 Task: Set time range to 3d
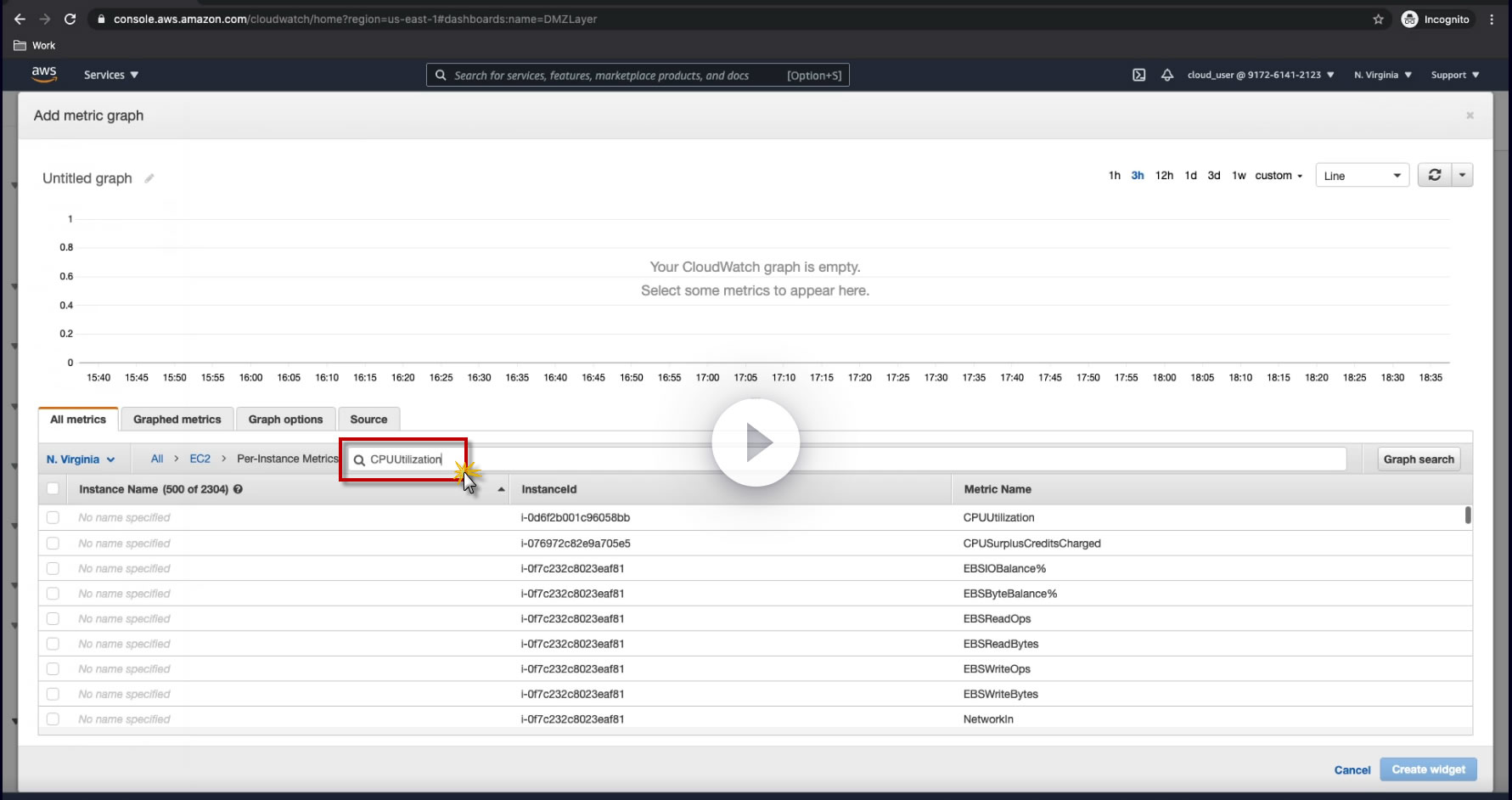pyautogui.click(x=1214, y=176)
